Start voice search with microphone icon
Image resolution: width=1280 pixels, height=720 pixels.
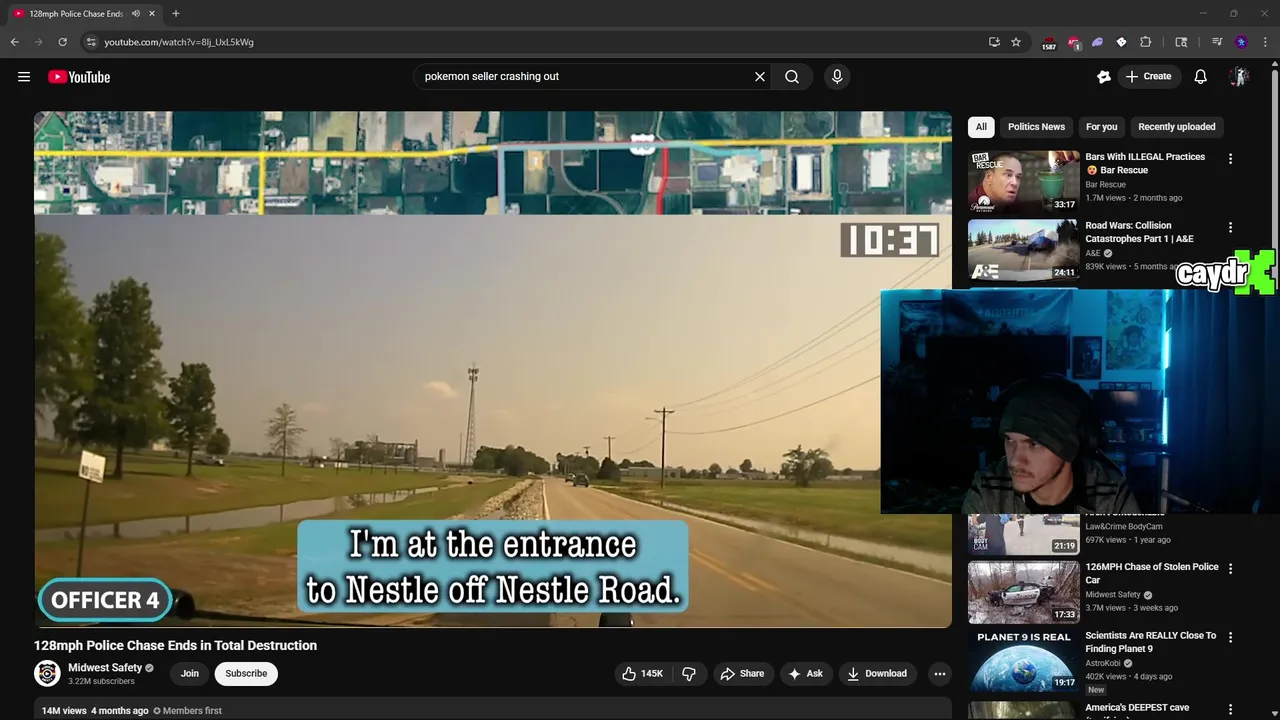click(837, 77)
